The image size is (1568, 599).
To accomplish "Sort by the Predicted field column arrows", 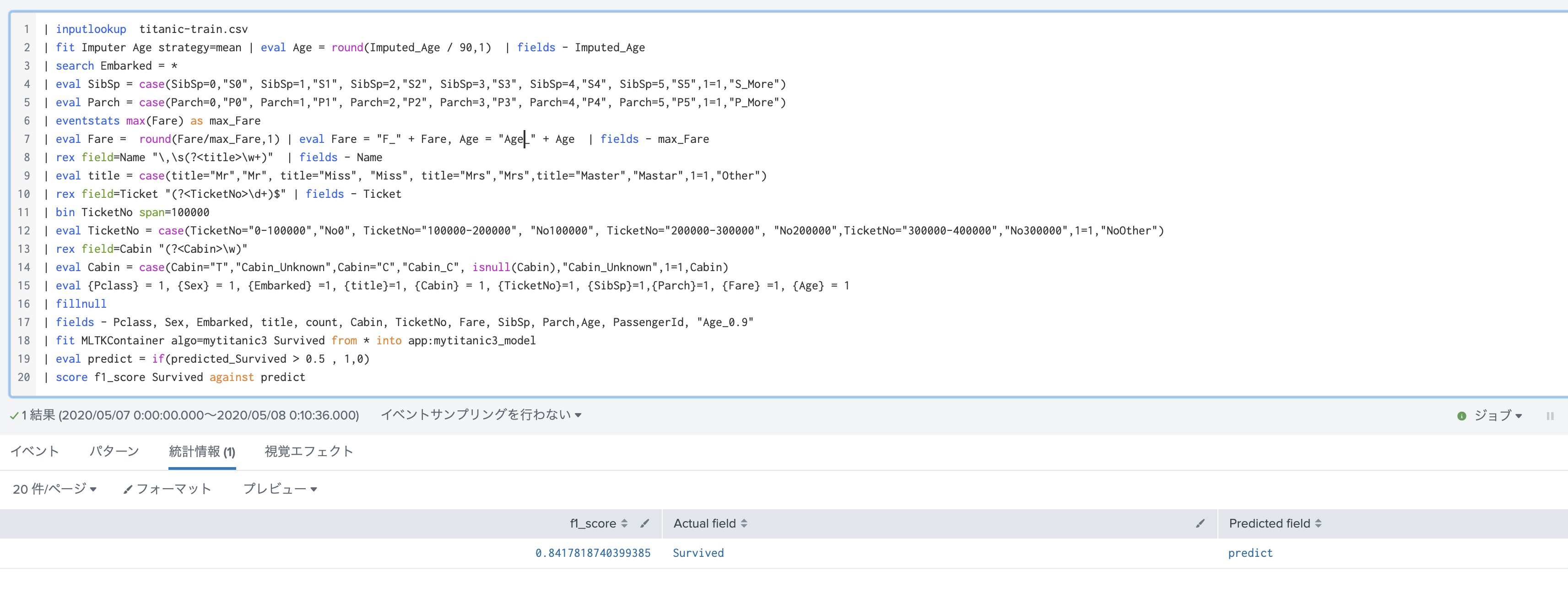I will pyautogui.click(x=1318, y=523).
